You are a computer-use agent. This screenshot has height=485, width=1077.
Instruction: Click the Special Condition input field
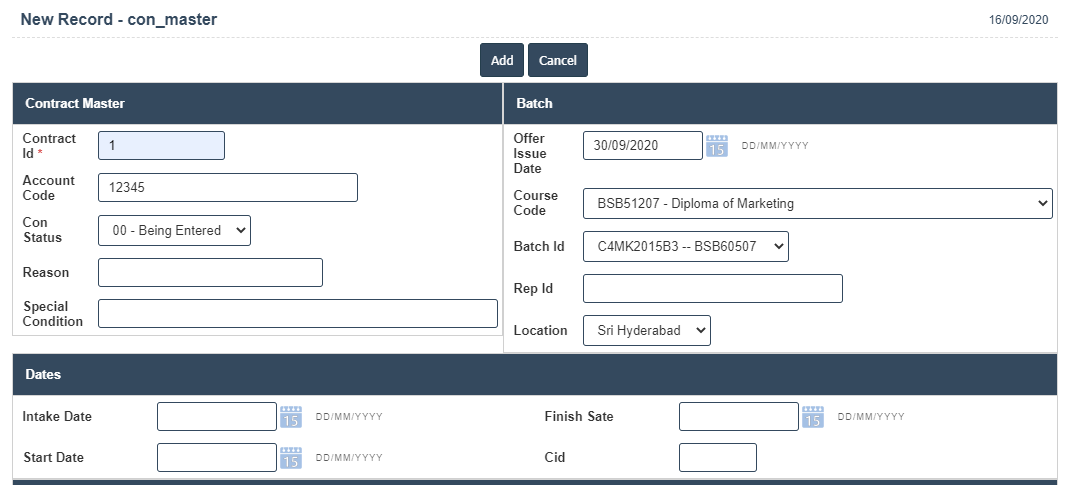(x=297, y=314)
